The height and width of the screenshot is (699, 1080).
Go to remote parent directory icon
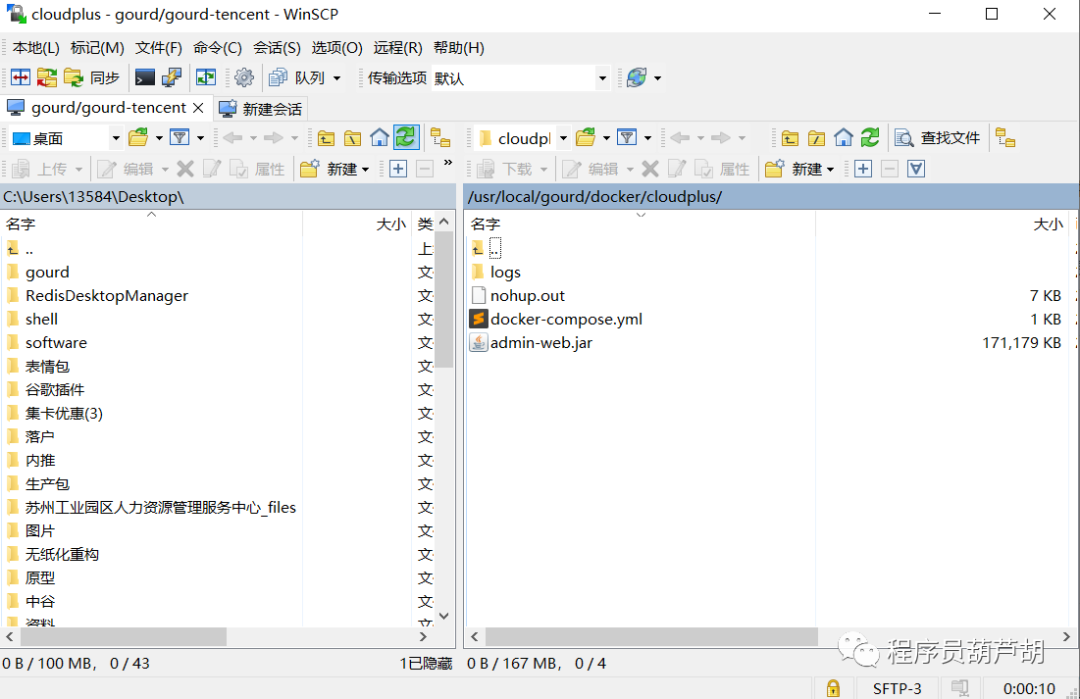[789, 138]
